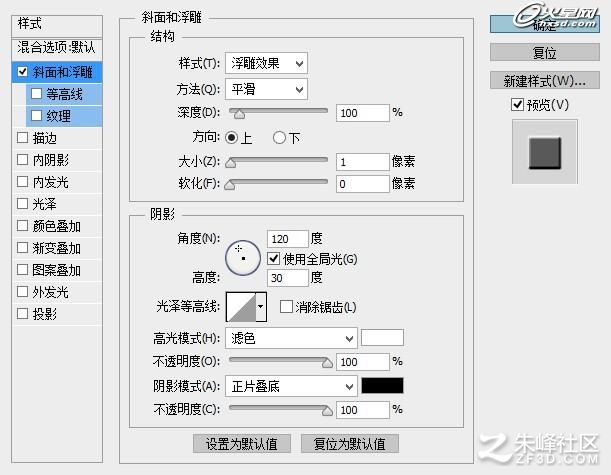Enable the 图案叠加 effect checkbox
This screenshot has width=611, height=475.
[23, 269]
